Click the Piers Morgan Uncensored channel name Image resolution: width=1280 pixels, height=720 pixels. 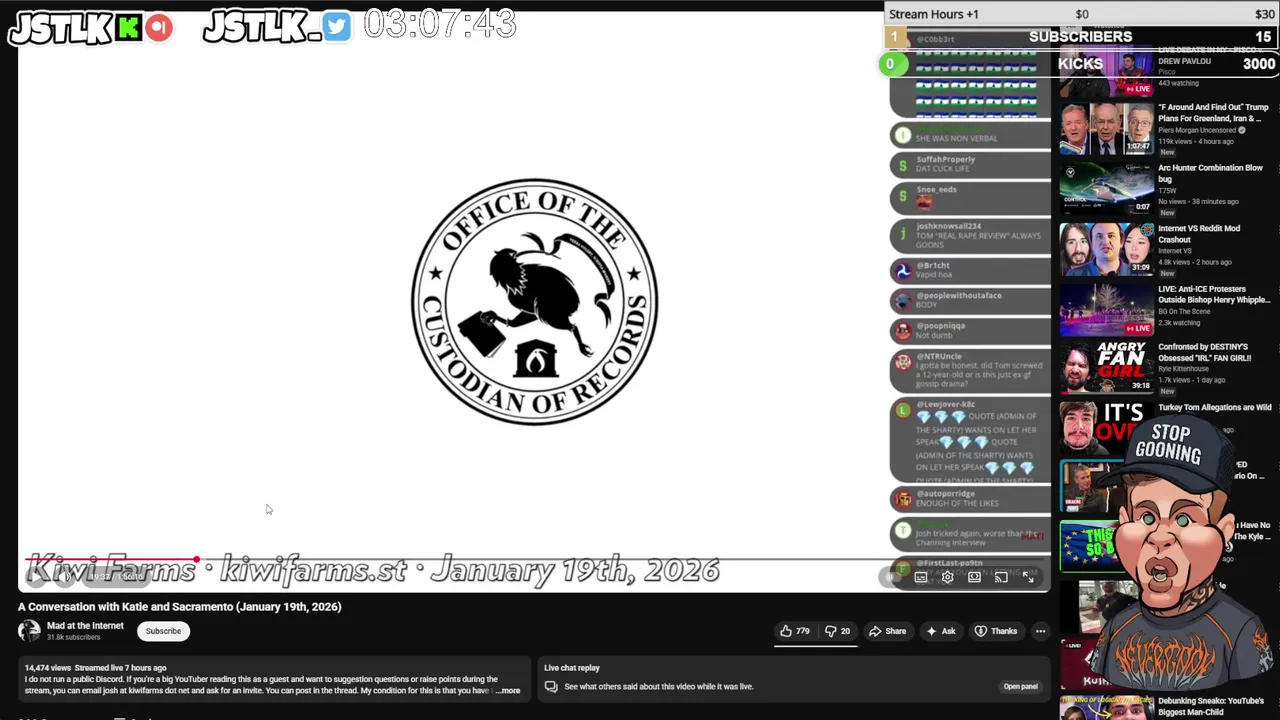tap(1197, 130)
